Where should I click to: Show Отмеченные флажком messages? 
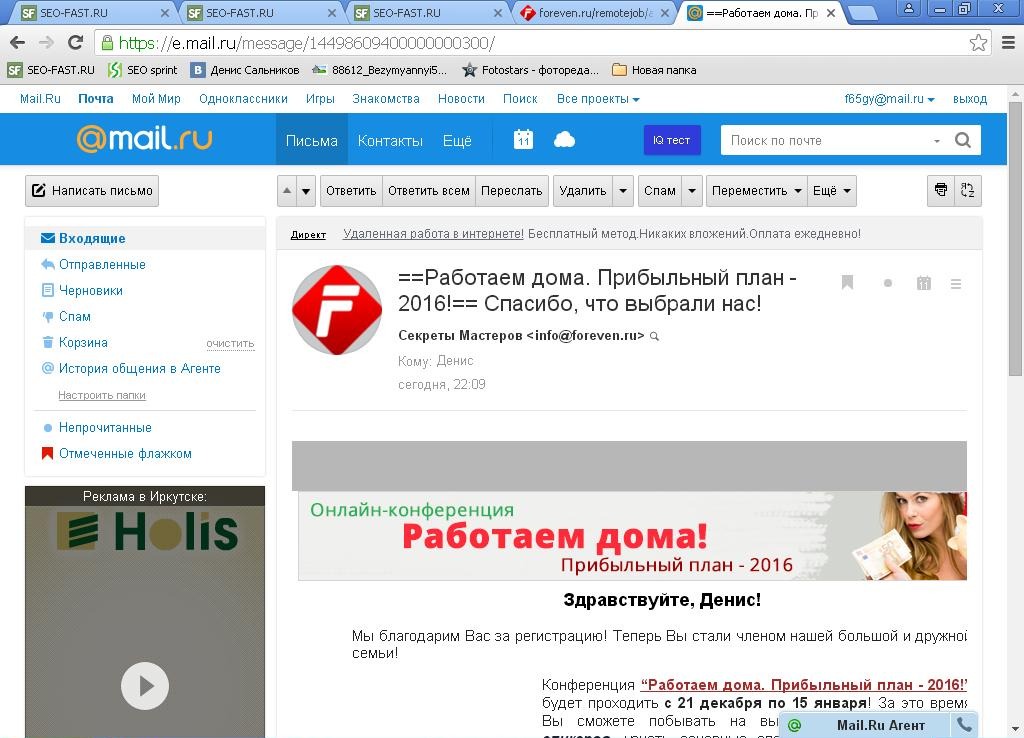[125, 454]
